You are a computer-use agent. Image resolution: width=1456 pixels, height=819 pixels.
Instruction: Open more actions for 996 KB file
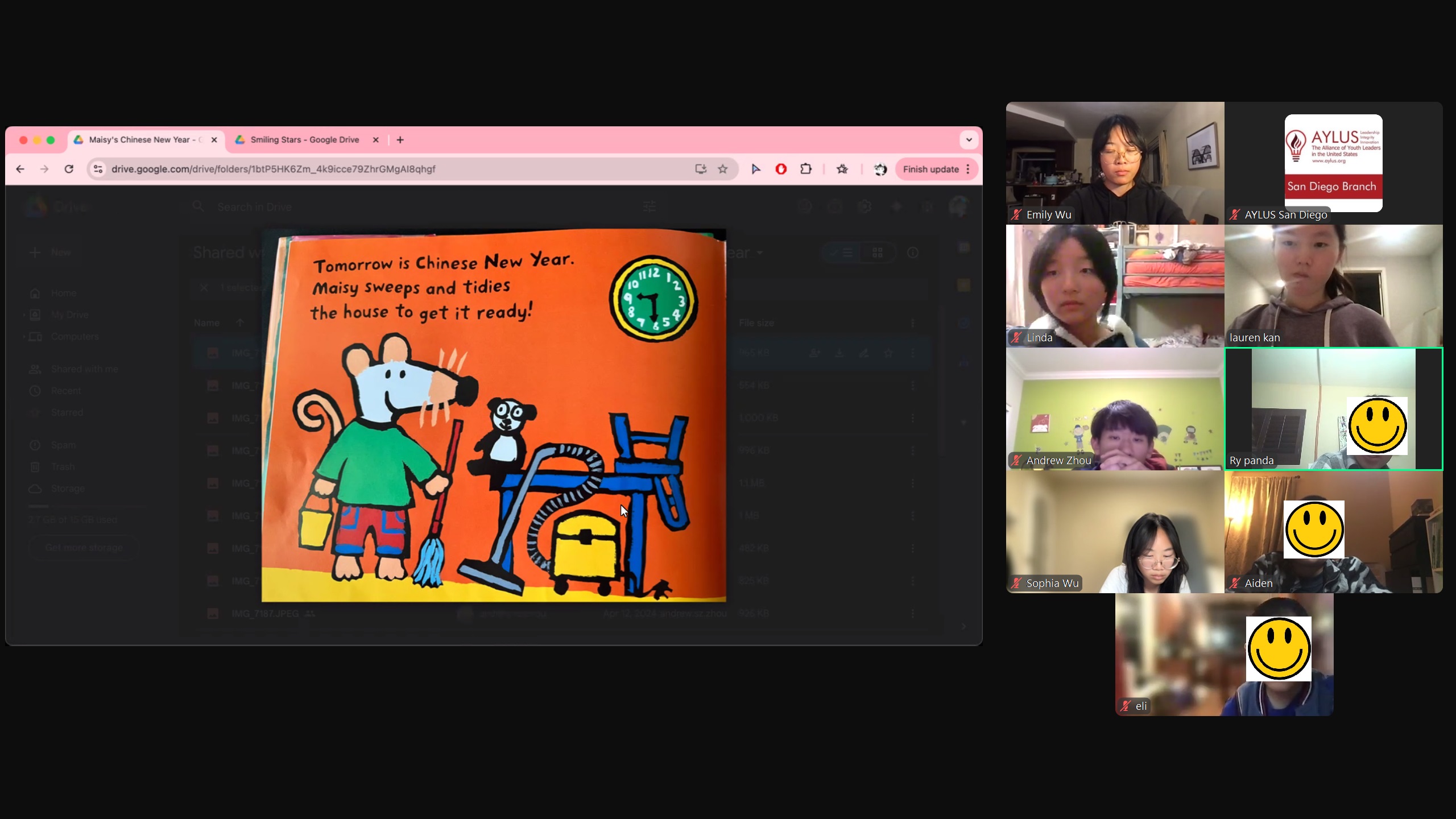point(913,450)
